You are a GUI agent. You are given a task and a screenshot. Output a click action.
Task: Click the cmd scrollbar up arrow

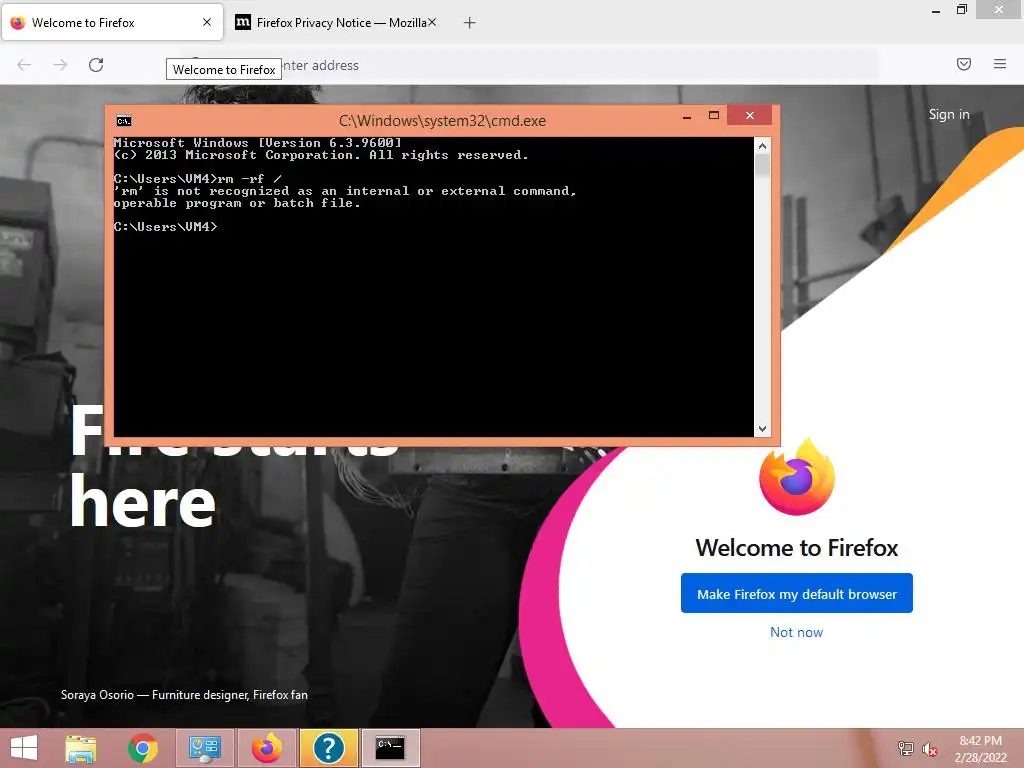coord(761,146)
